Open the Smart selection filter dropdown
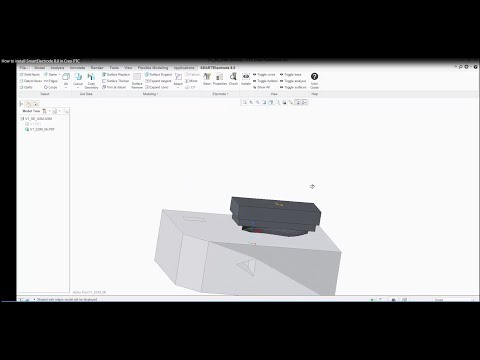The image size is (480, 360). pos(454,300)
